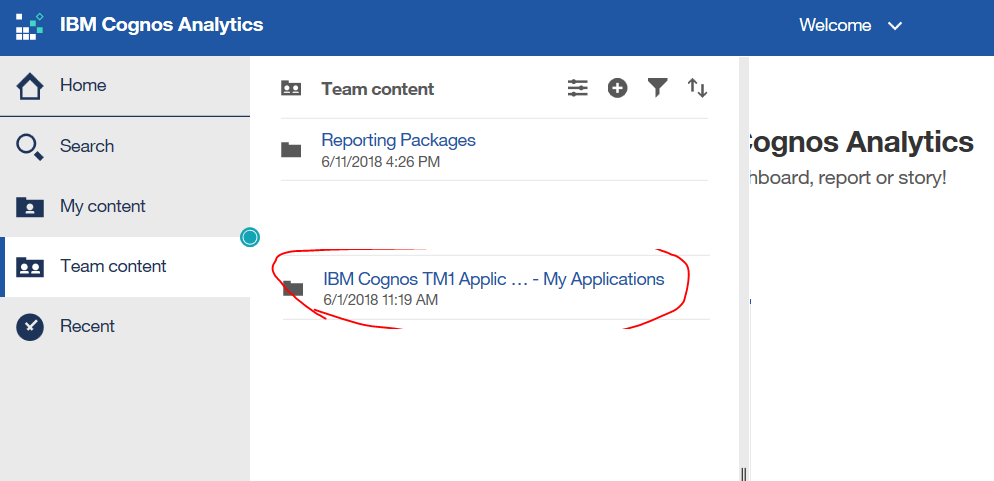The image size is (994, 481).
Task: Select Team content in the sidebar
Action: tap(125, 267)
